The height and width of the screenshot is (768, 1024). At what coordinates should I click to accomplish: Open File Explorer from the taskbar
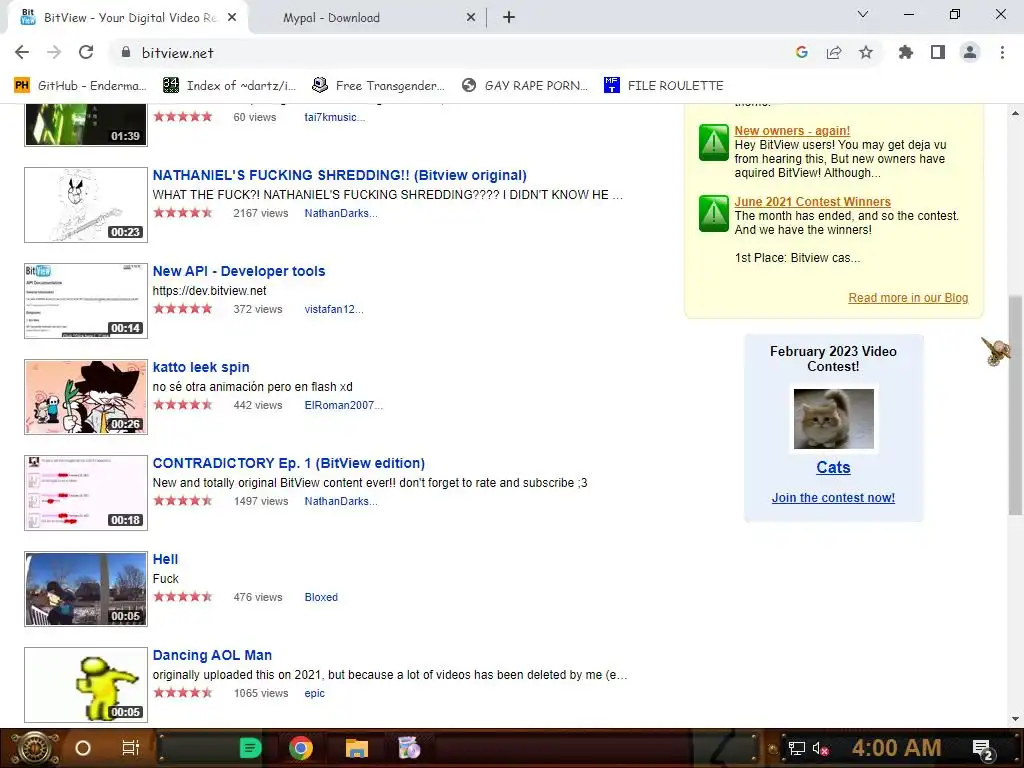(x=357, y=748)
